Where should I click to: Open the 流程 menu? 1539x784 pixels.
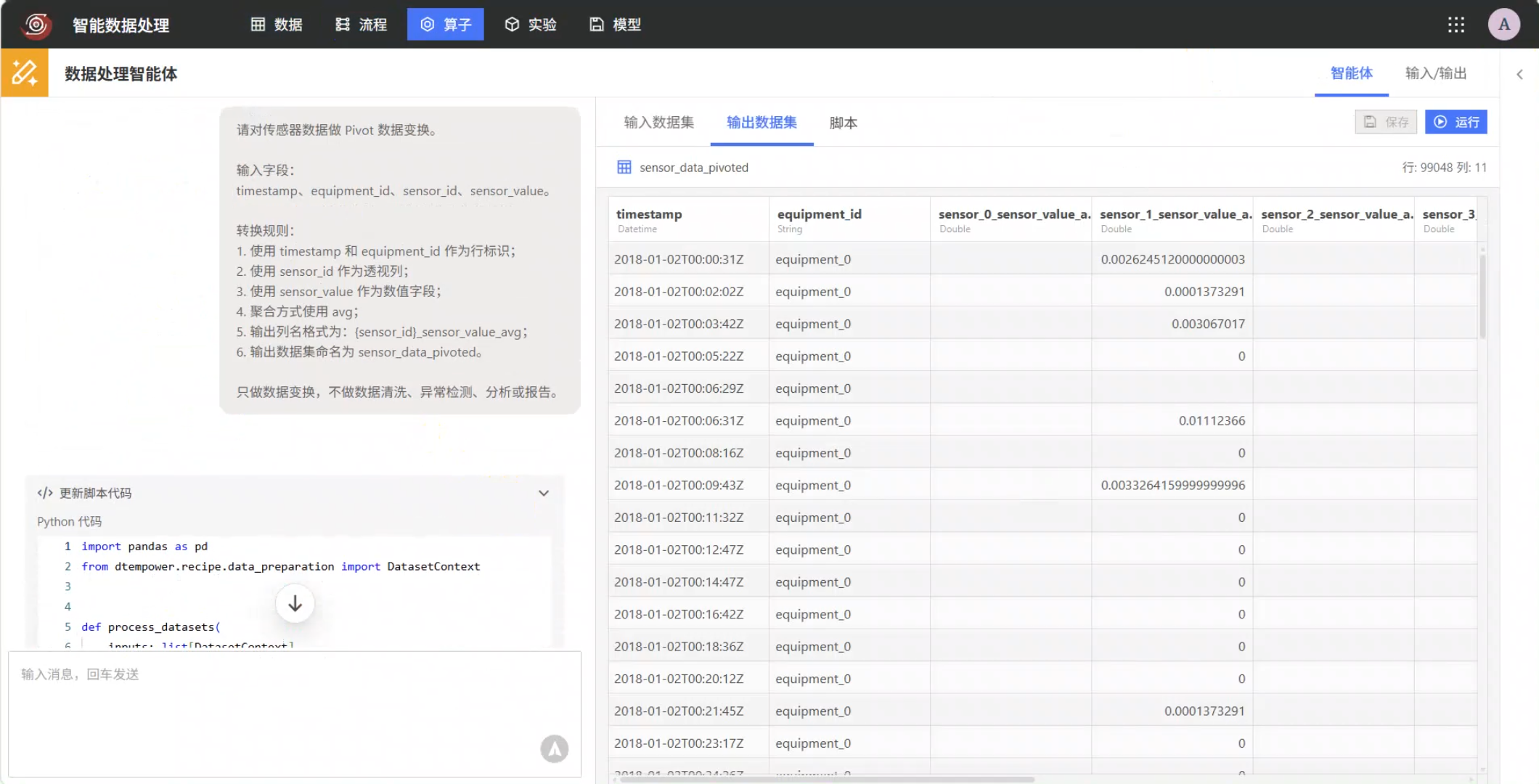click(361, 25)
